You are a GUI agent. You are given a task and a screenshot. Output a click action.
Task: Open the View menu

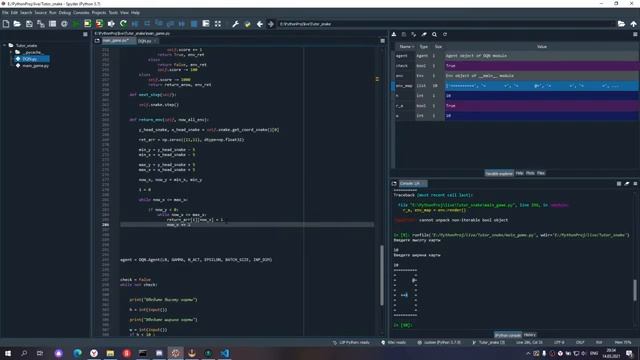coord(124,13)
